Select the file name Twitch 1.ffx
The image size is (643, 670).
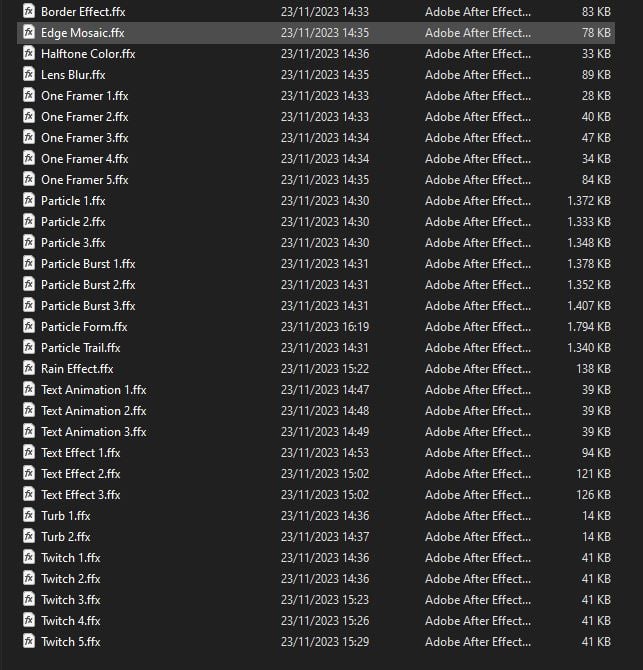point(71,558)
